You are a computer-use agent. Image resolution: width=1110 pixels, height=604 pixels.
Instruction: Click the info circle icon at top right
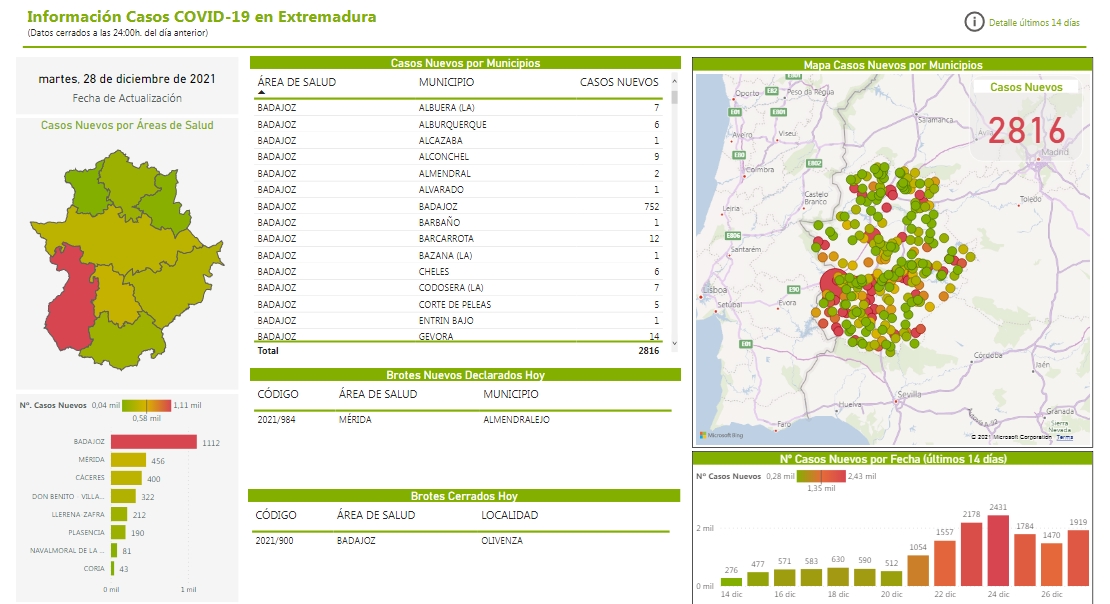pos(973,22)
